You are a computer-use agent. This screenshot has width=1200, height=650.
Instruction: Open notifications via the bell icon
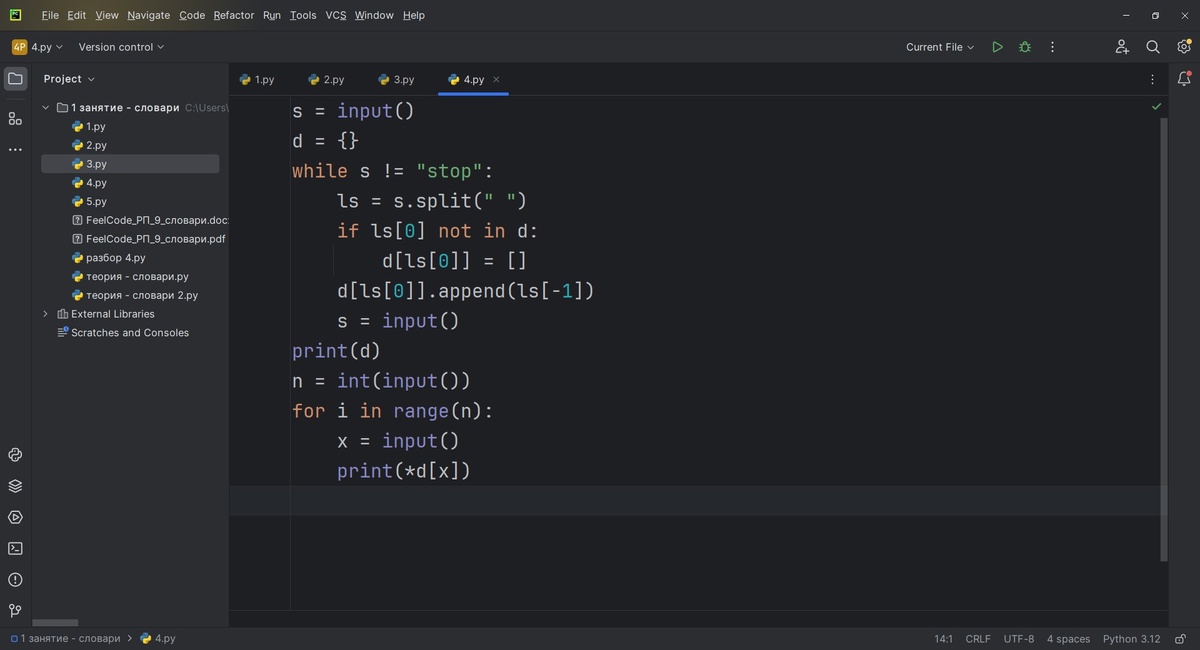[1184, 78]
